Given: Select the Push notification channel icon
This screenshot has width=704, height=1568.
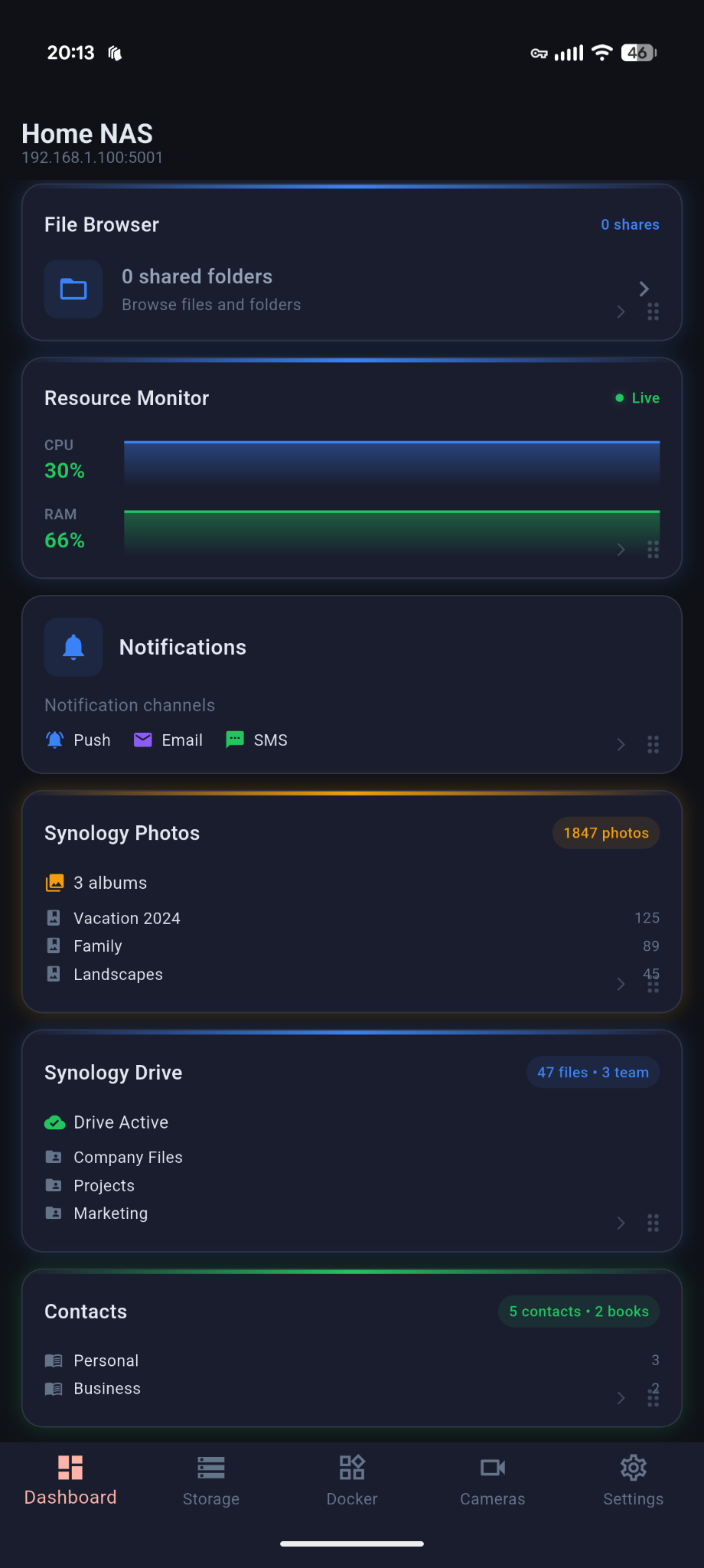Looking at the screenshot, I should point(54,740).
